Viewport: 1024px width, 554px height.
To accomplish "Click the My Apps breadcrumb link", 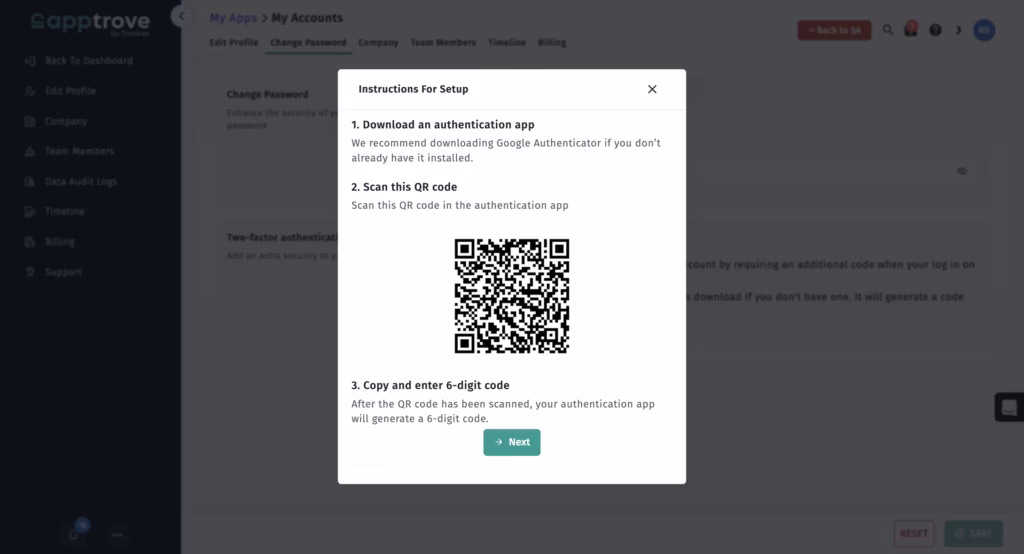I will tap(231, 18).
